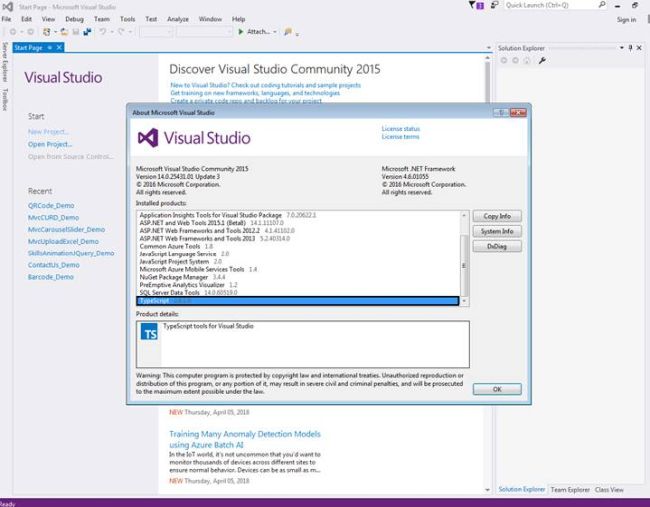
Task: Click the DxDiag button
Action: tap(497, 246)
